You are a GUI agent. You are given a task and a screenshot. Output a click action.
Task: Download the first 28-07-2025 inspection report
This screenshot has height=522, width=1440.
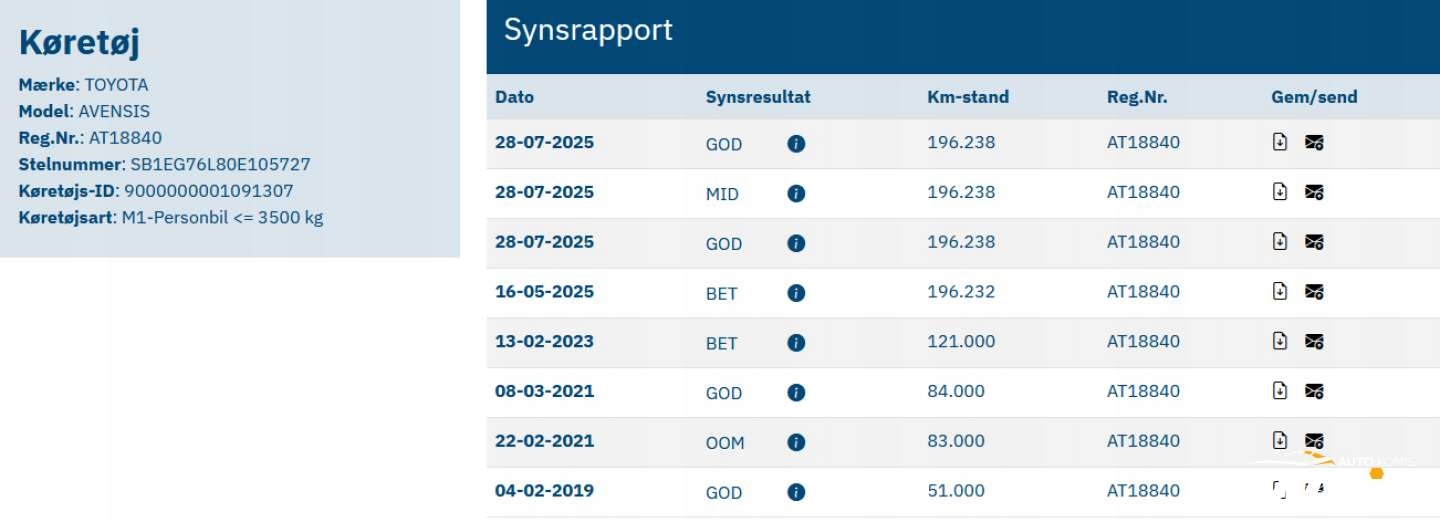[1280, 142]
